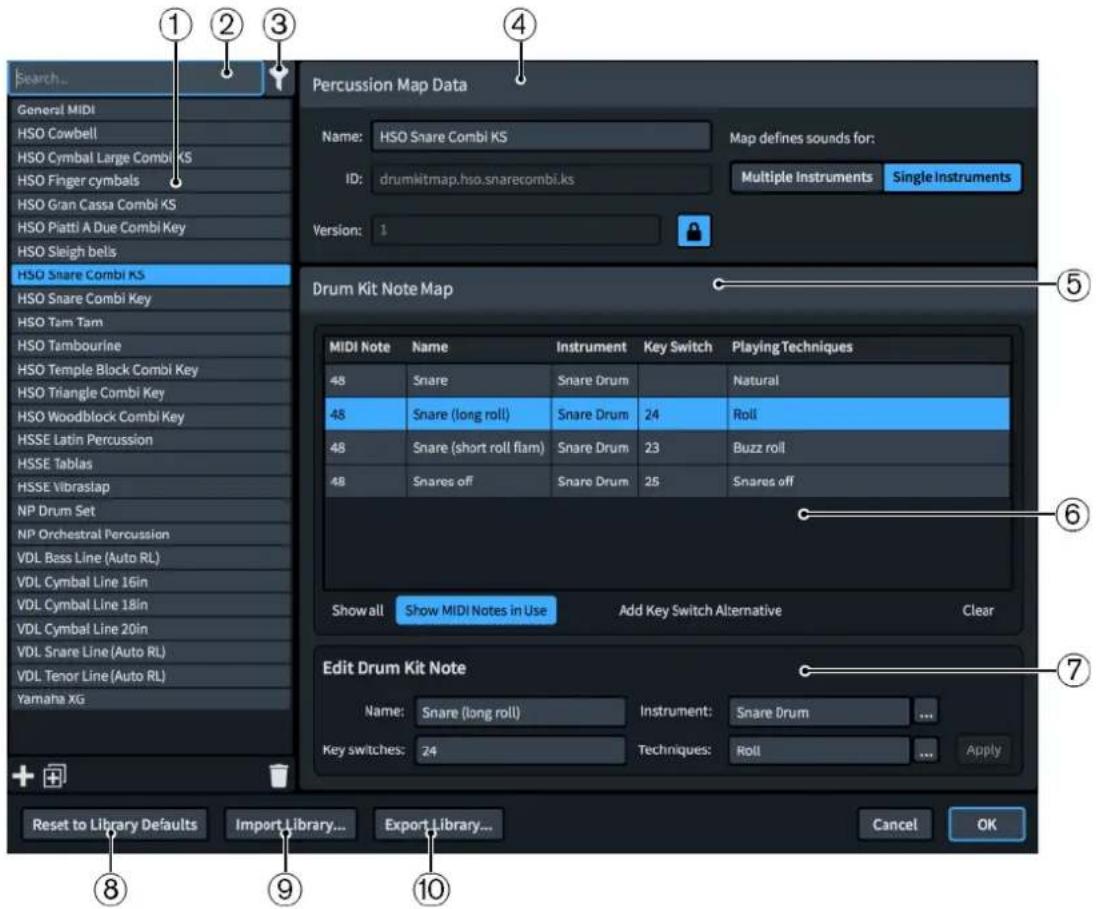Open instrument chooser next to Snare Drum field
Image resolution: width=1096 pixels, height=909 pixels.
(925, 713)
